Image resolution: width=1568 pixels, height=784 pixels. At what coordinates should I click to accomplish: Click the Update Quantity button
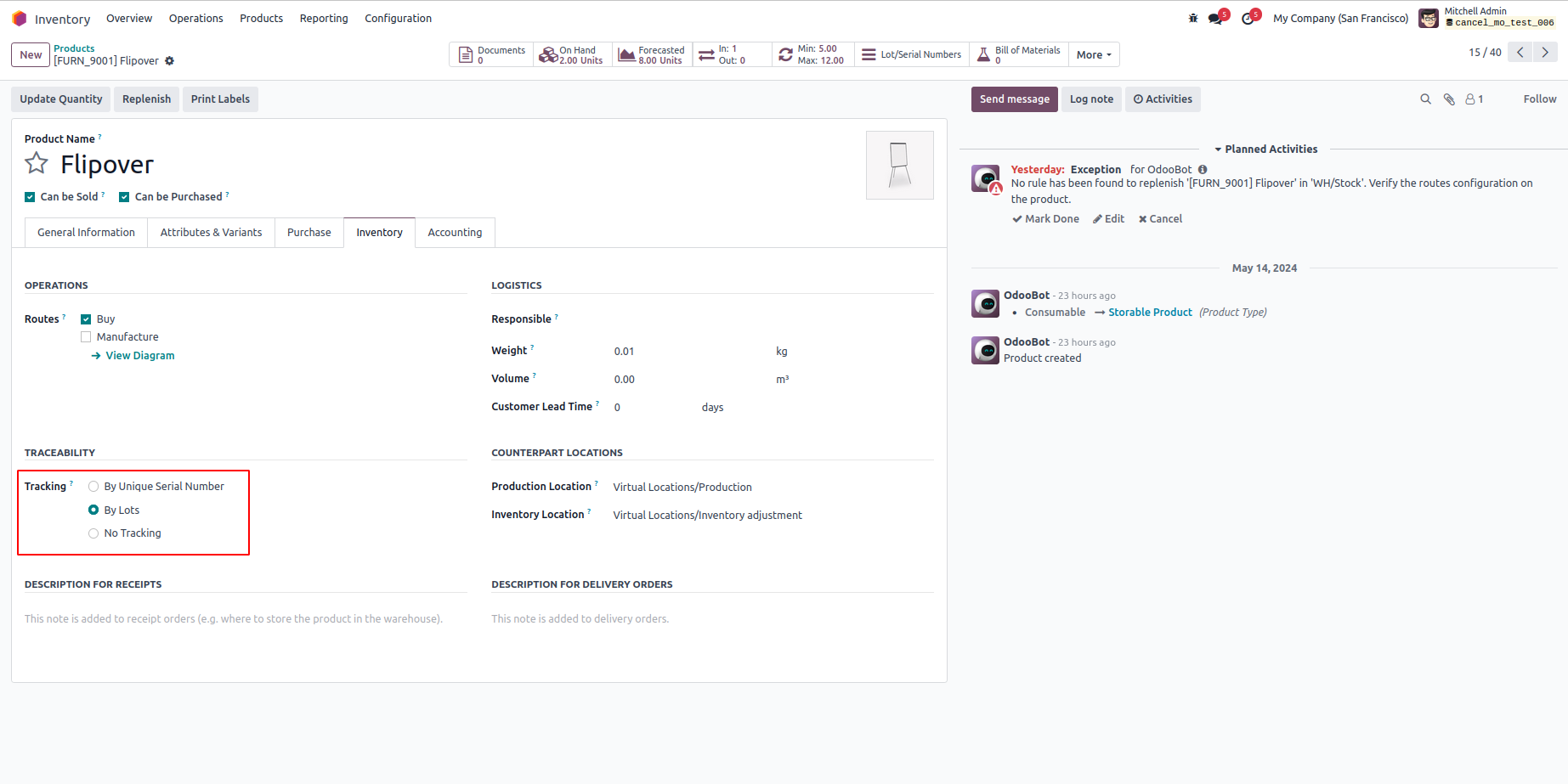pos(61,99)
